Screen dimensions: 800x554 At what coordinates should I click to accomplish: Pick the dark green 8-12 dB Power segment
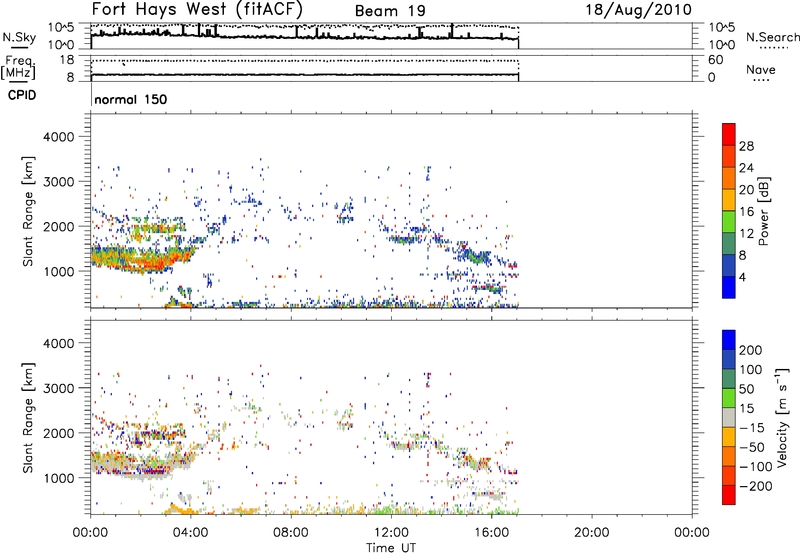729,243
